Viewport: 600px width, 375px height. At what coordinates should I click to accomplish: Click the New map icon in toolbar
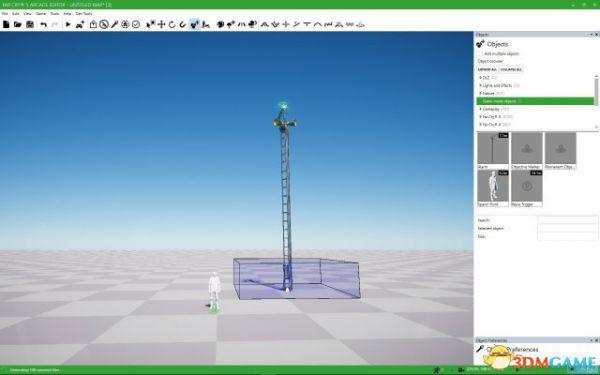pyautogui.click(x=6, y=24)
